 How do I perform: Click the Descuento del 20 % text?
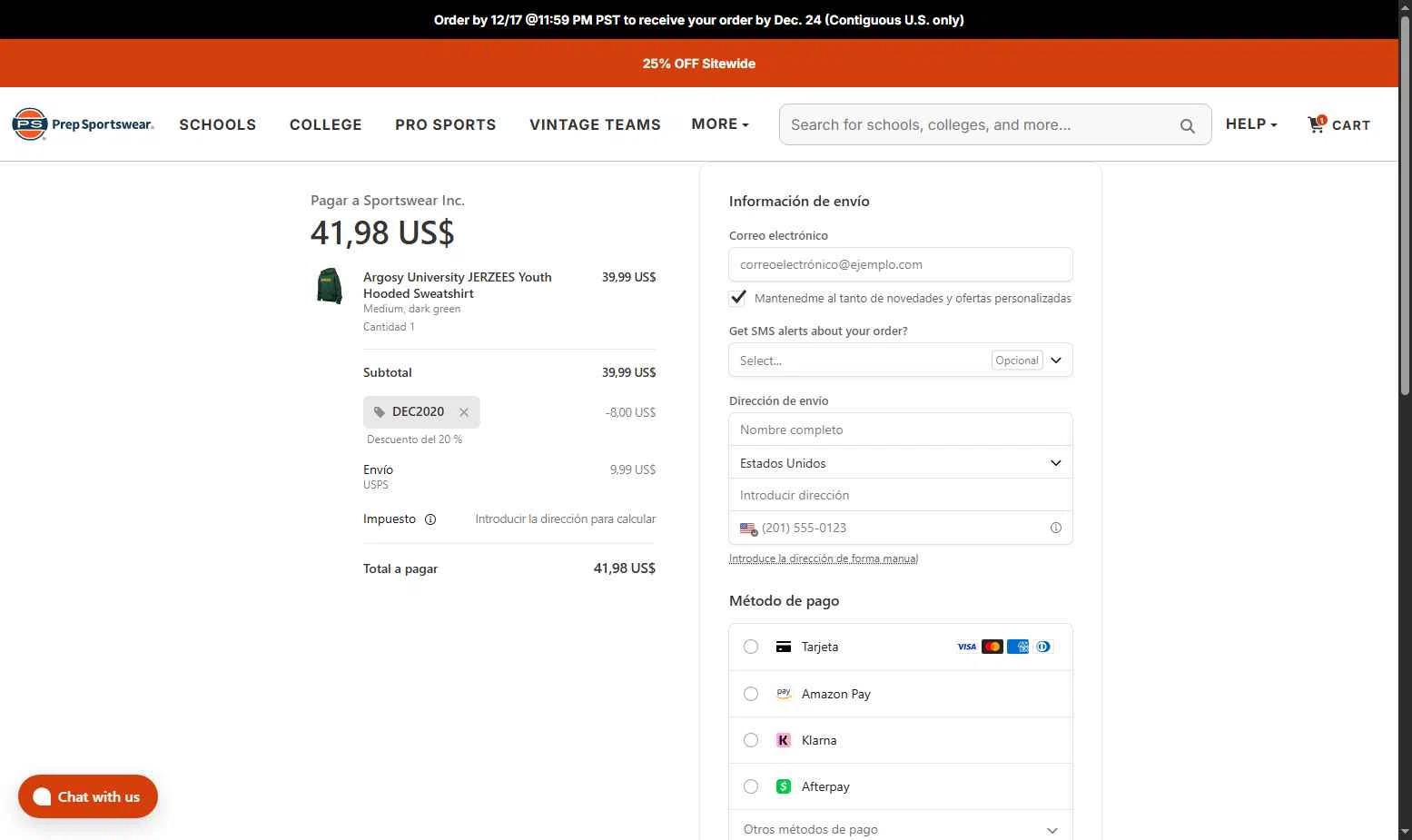(x=414, y=440)
